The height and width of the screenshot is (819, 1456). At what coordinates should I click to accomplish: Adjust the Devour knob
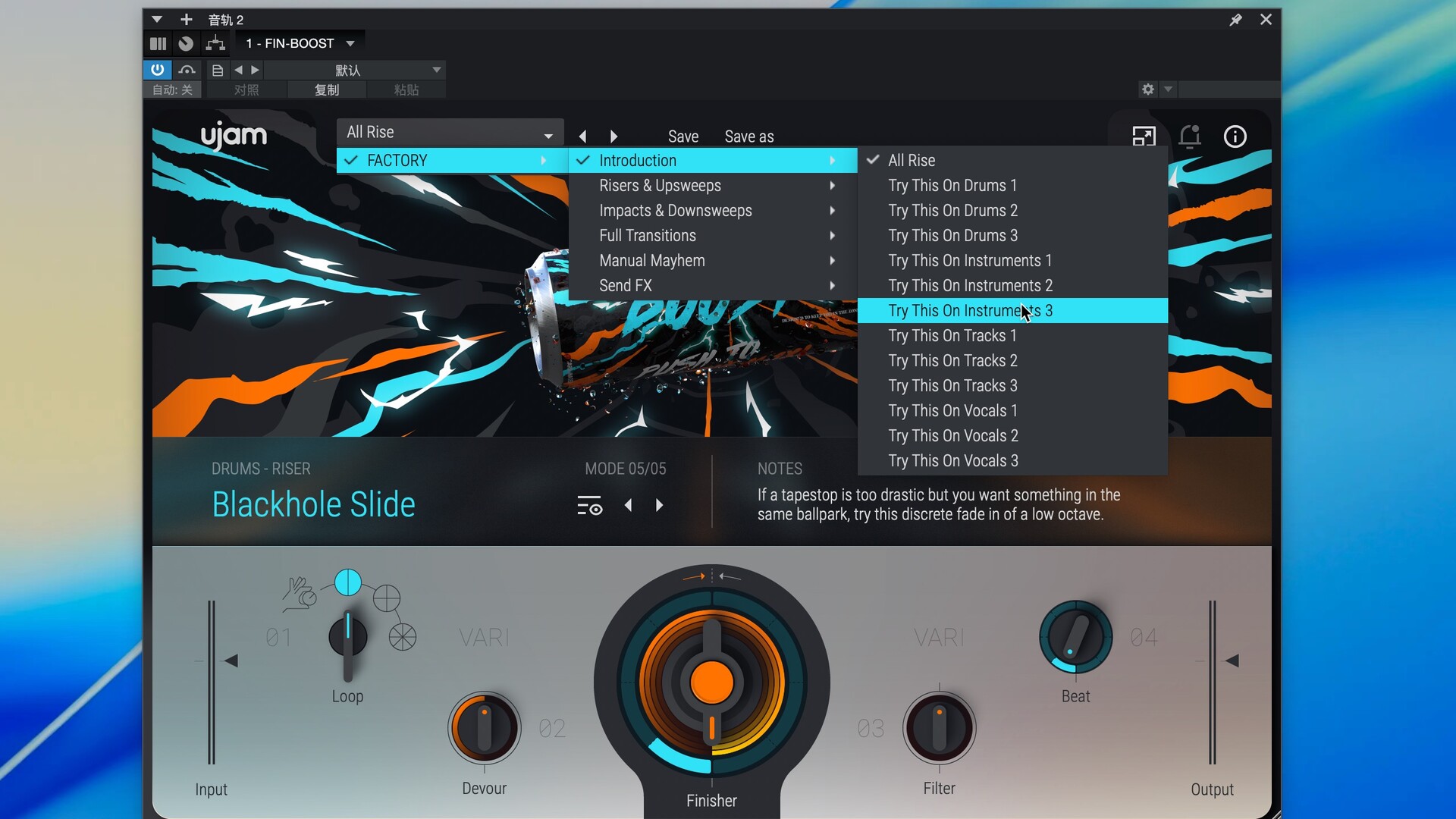pos(485,728)
